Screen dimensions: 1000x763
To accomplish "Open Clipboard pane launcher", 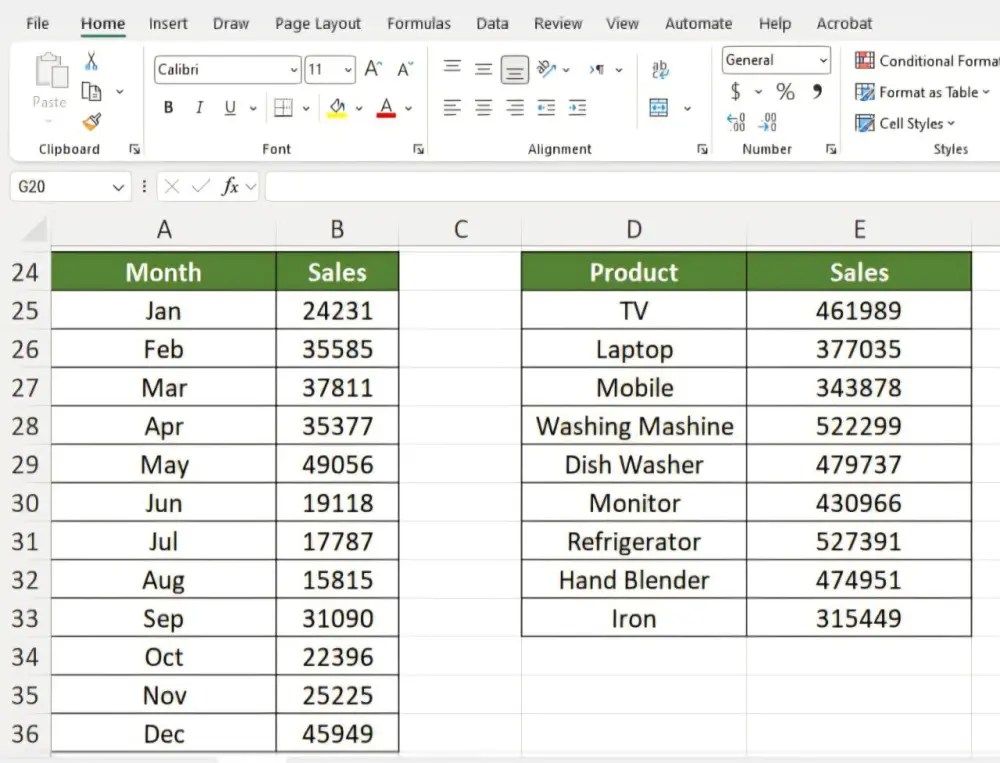I will coord(135,149).
